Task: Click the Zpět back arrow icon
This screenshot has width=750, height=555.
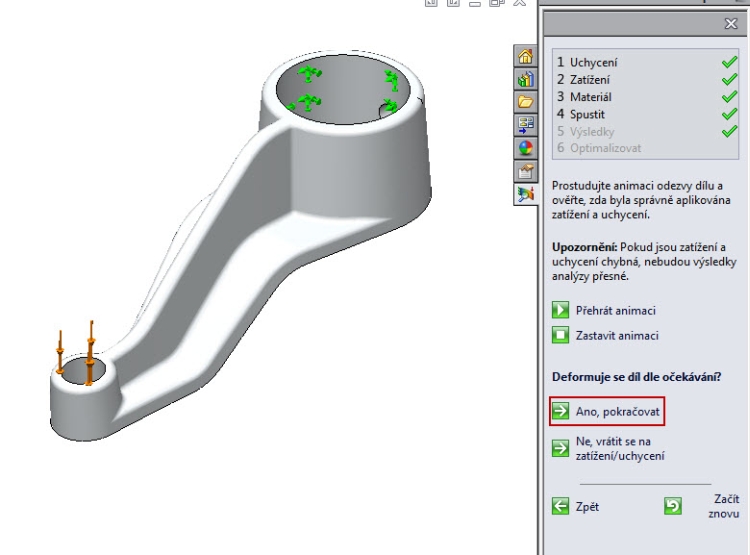Action: [x=560, y=506]
